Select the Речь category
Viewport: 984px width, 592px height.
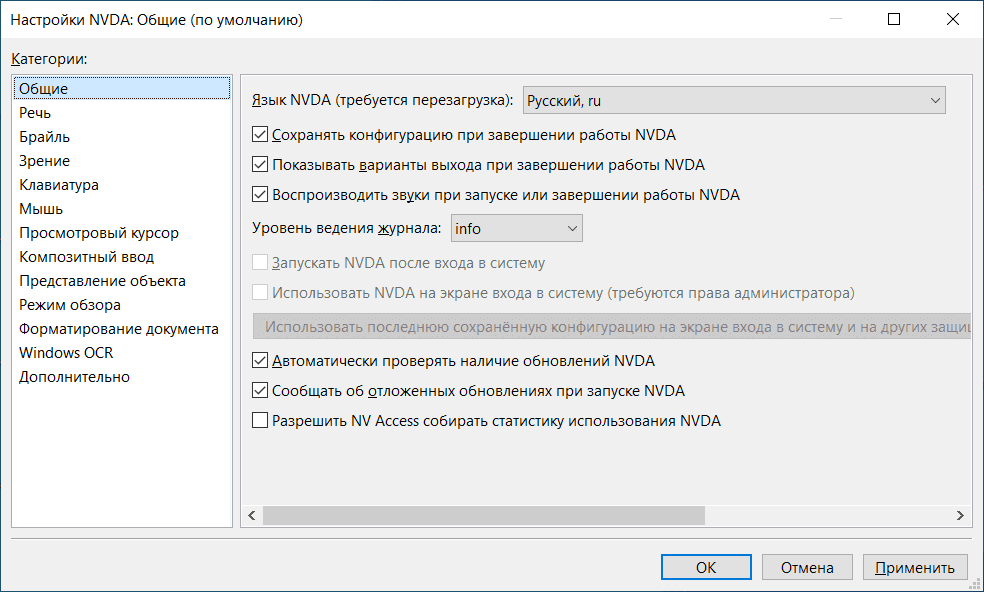pos(35,113)
